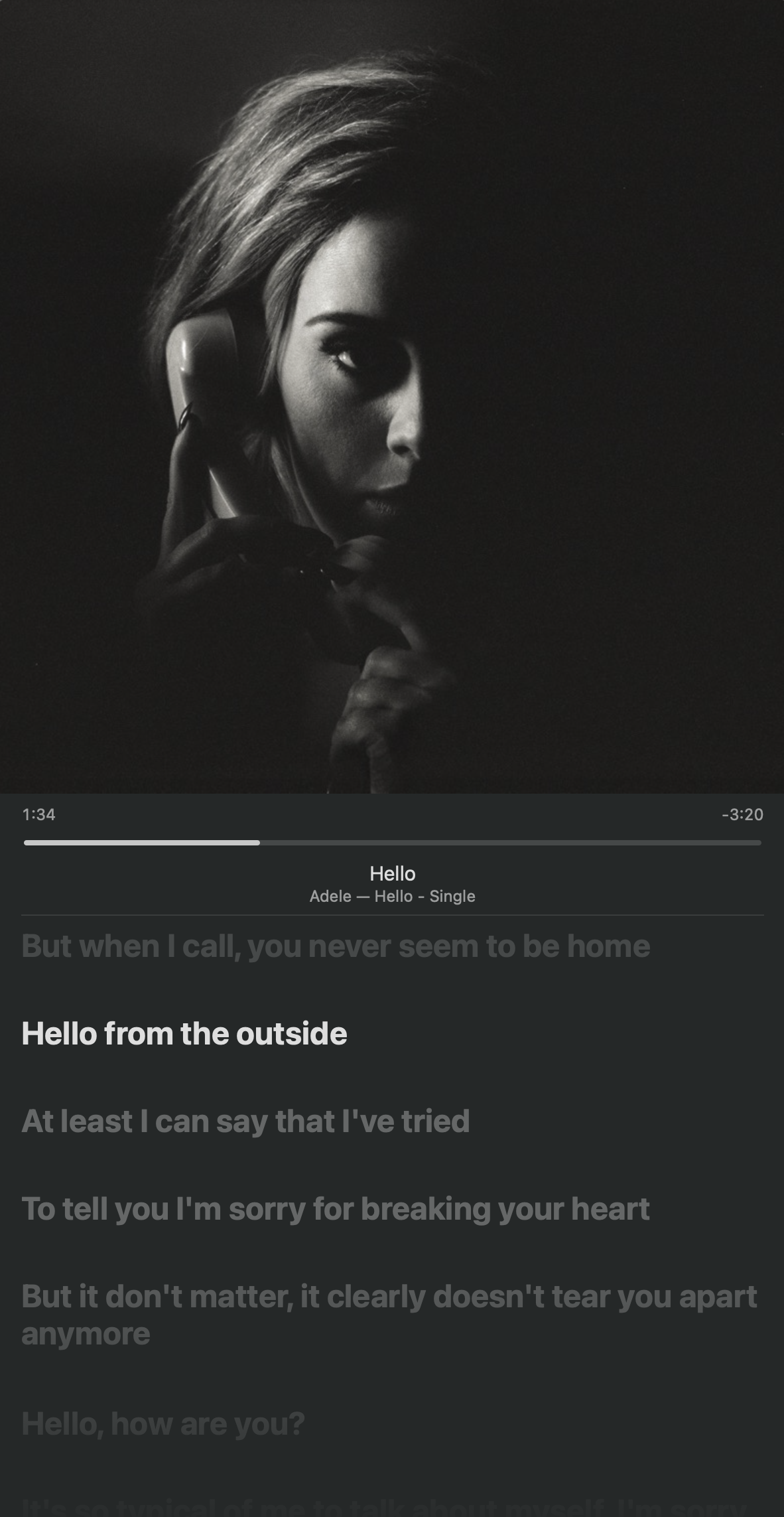
Task: Seek forward on the unplayed progress track
Action: (x=510, y=843)
